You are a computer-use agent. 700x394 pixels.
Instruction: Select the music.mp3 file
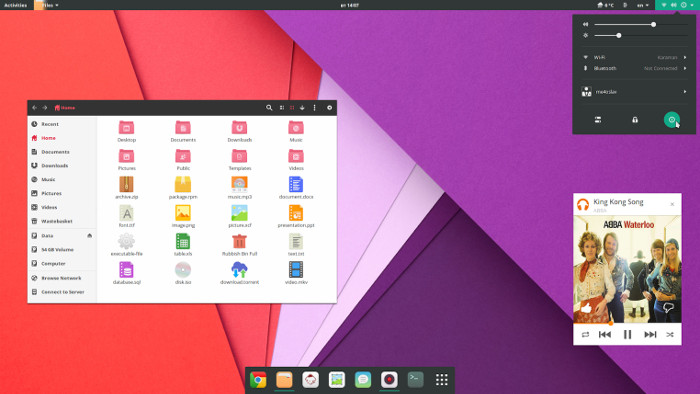(x=239, y=184)
